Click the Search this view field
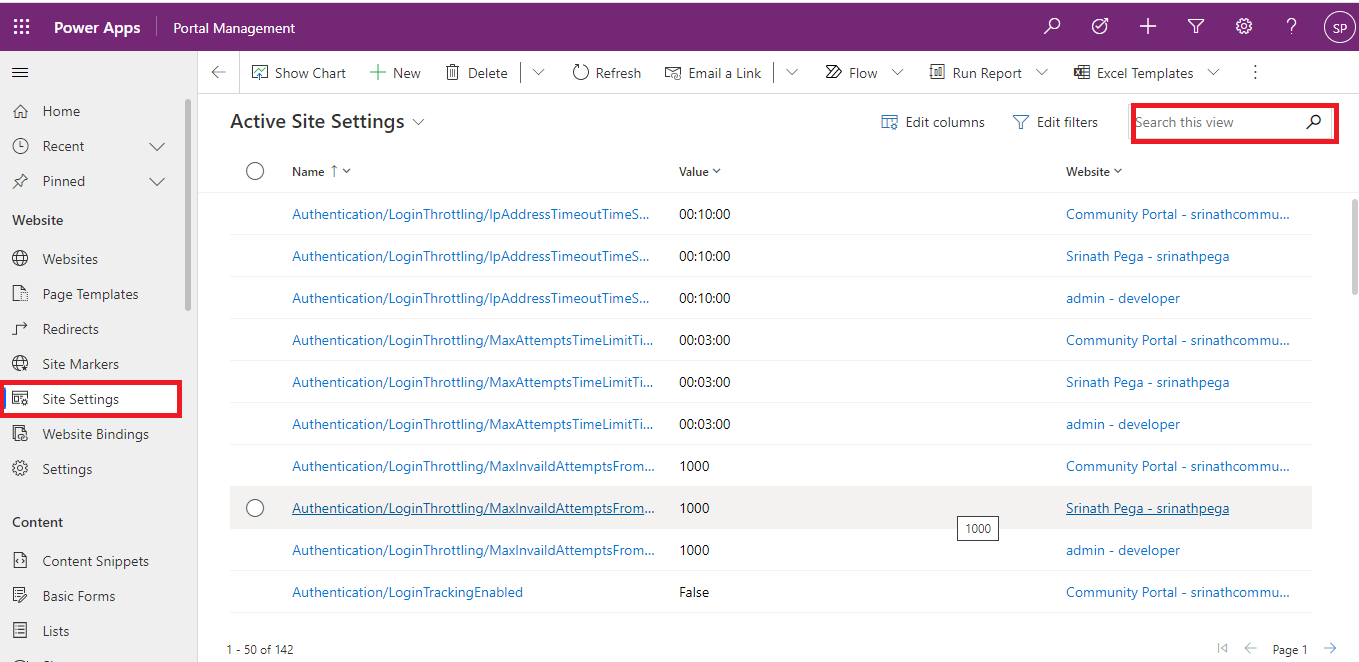 [x=1215, y=122]
